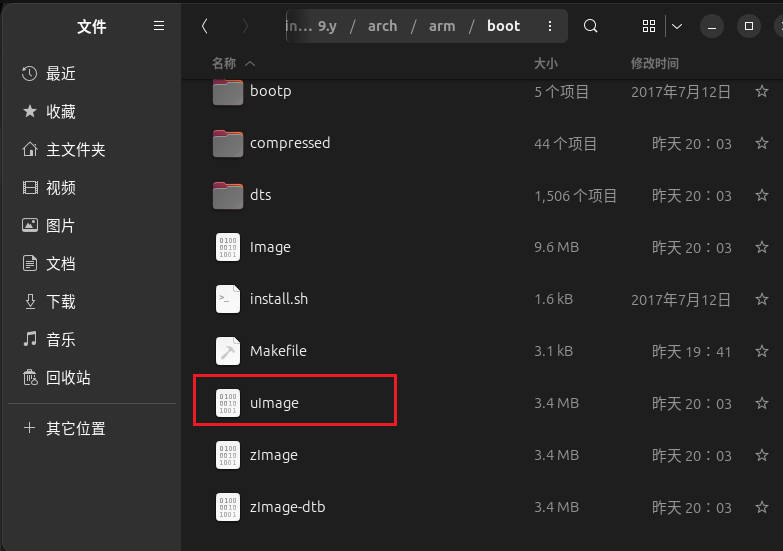Sort by the 名称 column header
This screenshot has height=551, width=783.
[225, 63]
